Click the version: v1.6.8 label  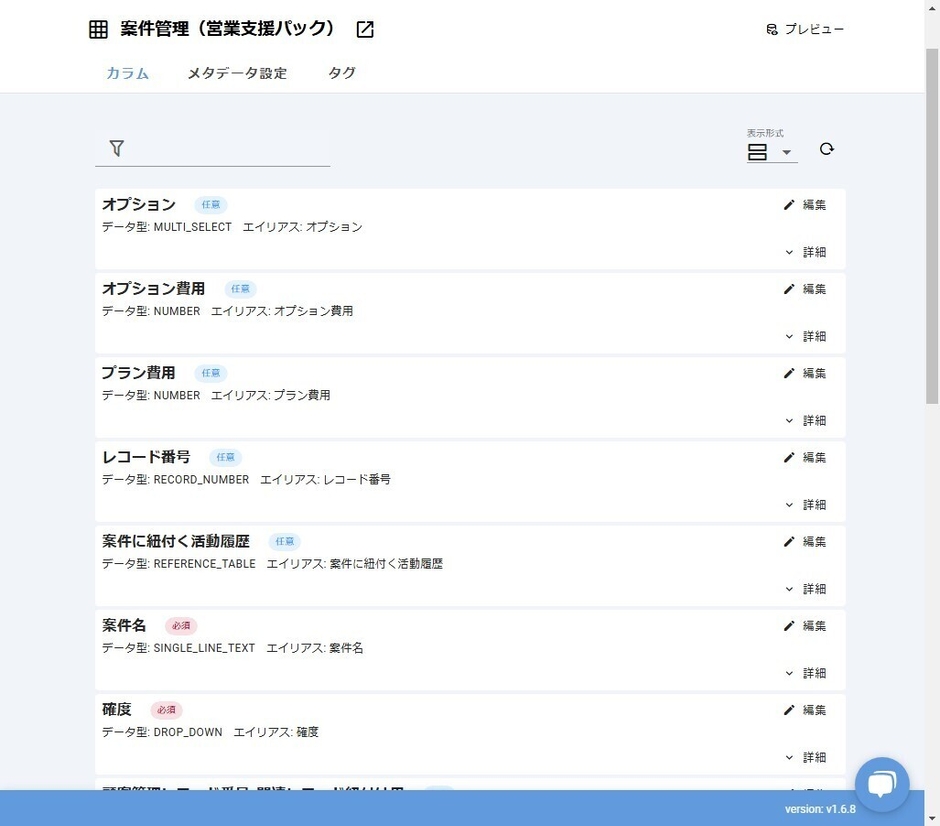point(820,809)
